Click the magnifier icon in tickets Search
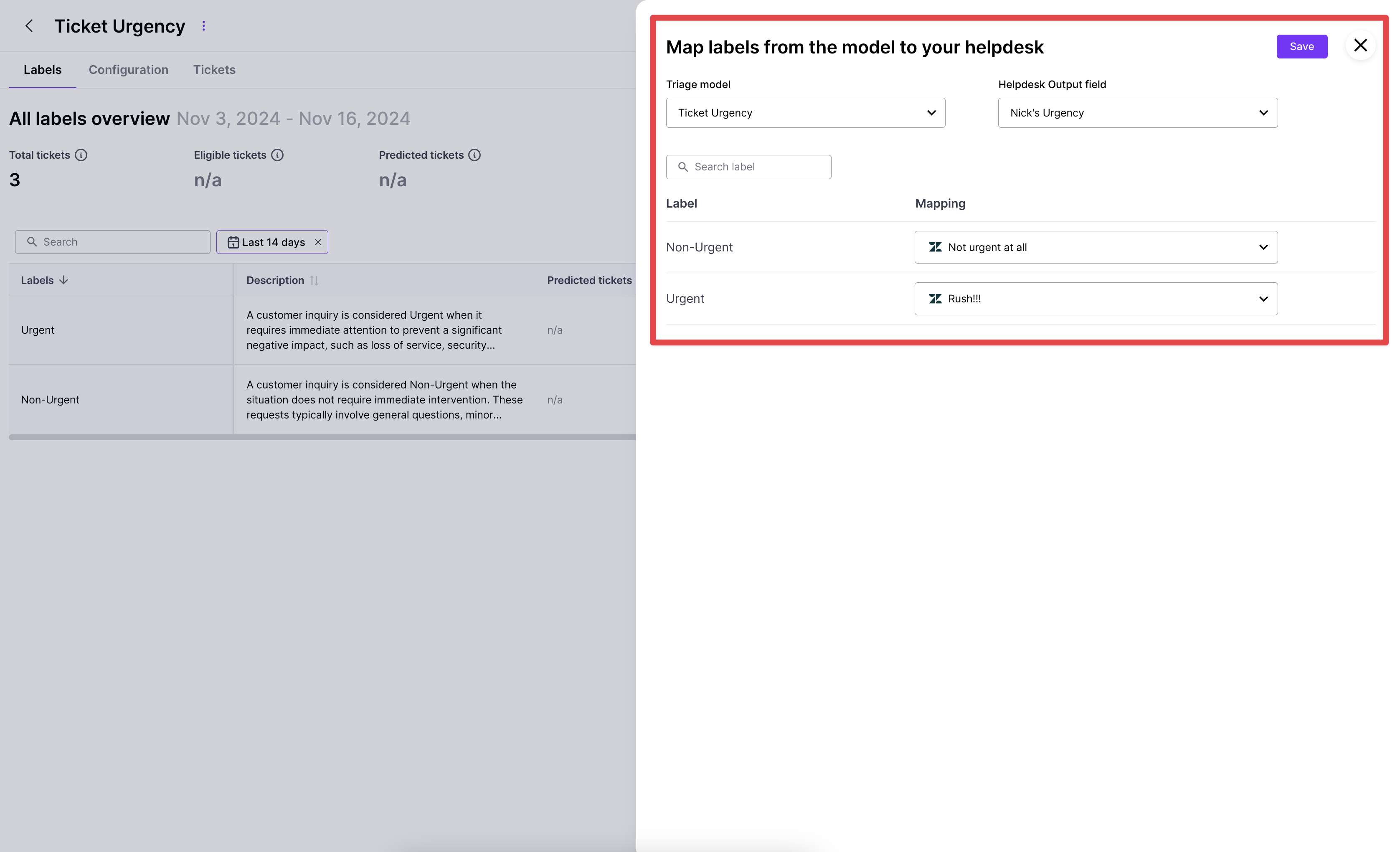The image size is (1400, 852). 32,242
